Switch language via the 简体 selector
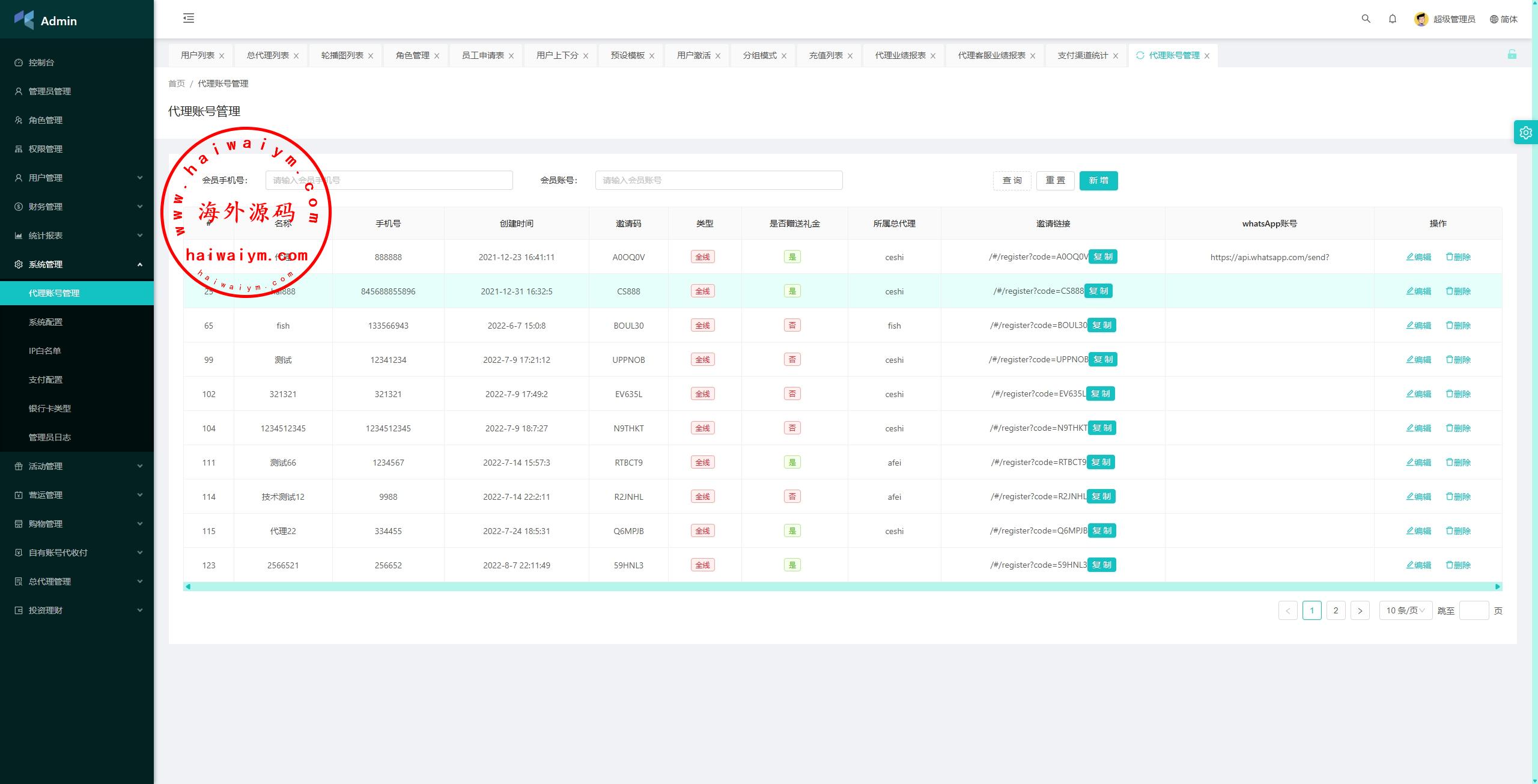 [x=1503, y=19]
